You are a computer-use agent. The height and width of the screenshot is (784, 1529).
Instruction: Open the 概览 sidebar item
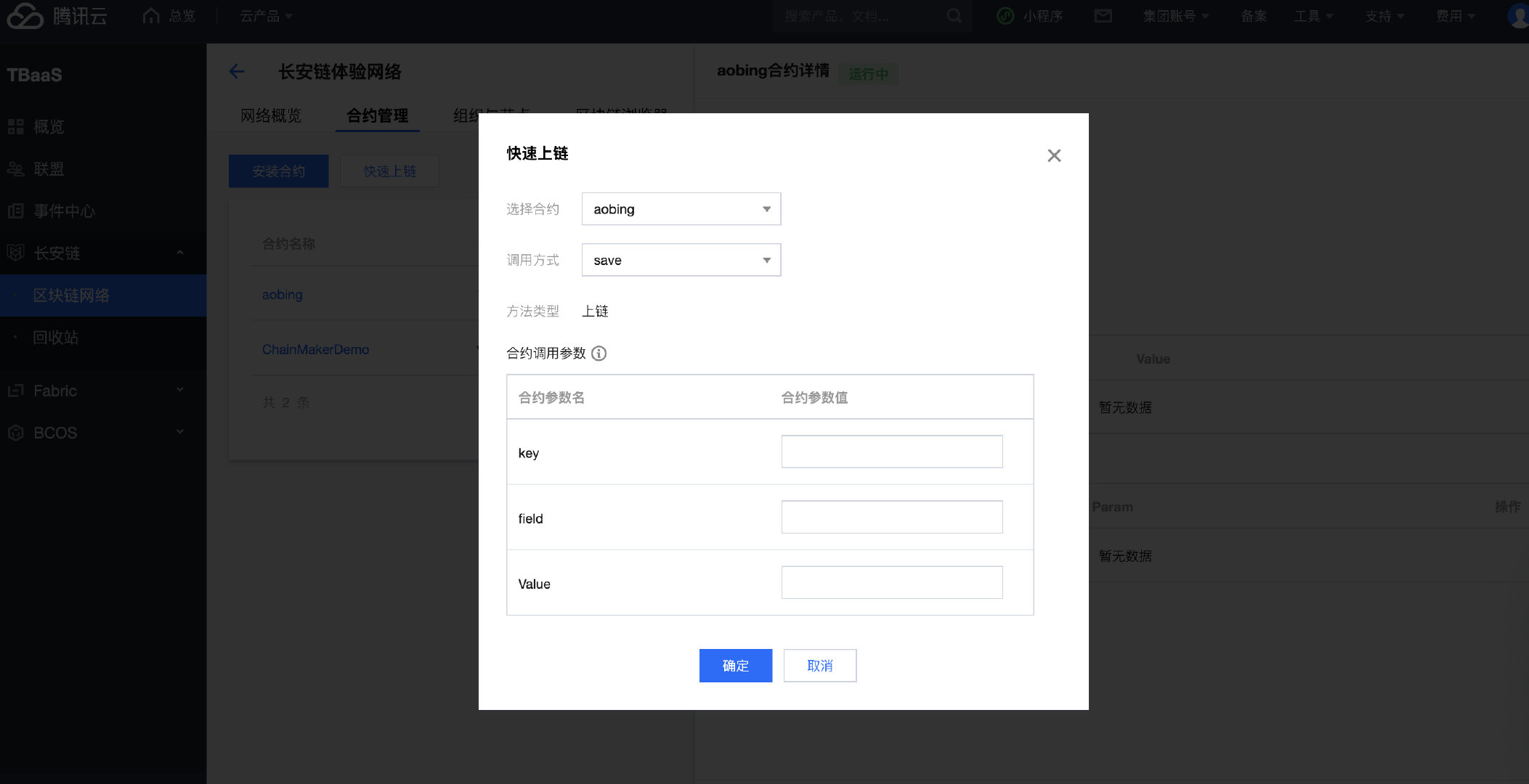[x=48, y=127]
